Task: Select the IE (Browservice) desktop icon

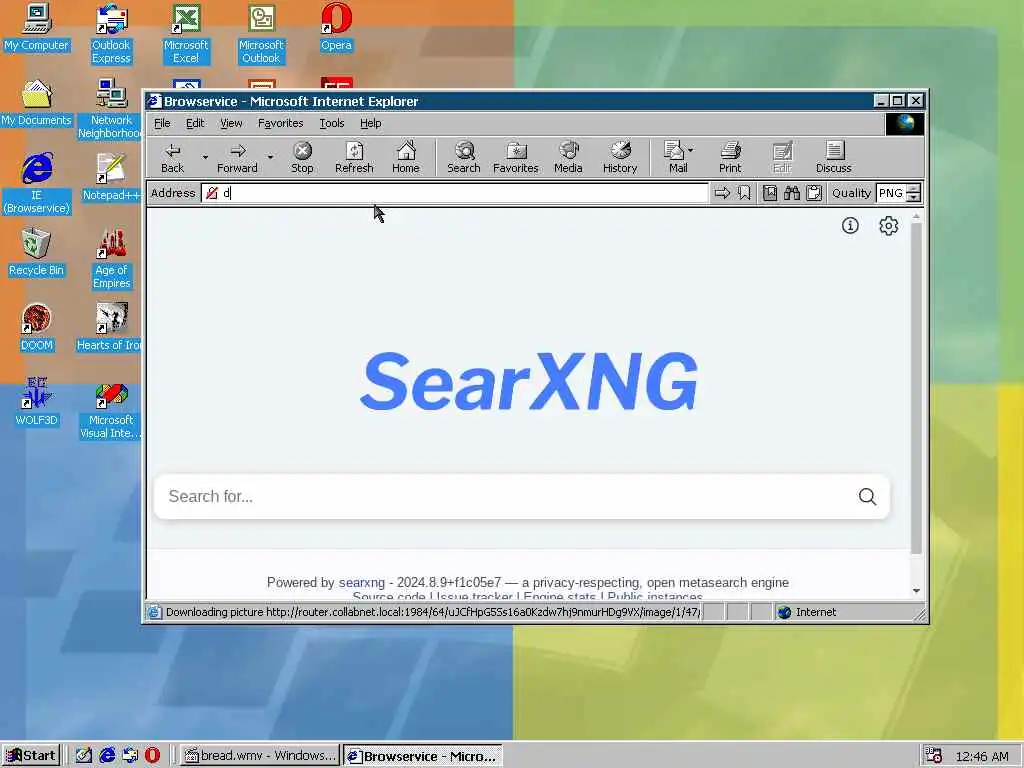Action: (37, 184)
